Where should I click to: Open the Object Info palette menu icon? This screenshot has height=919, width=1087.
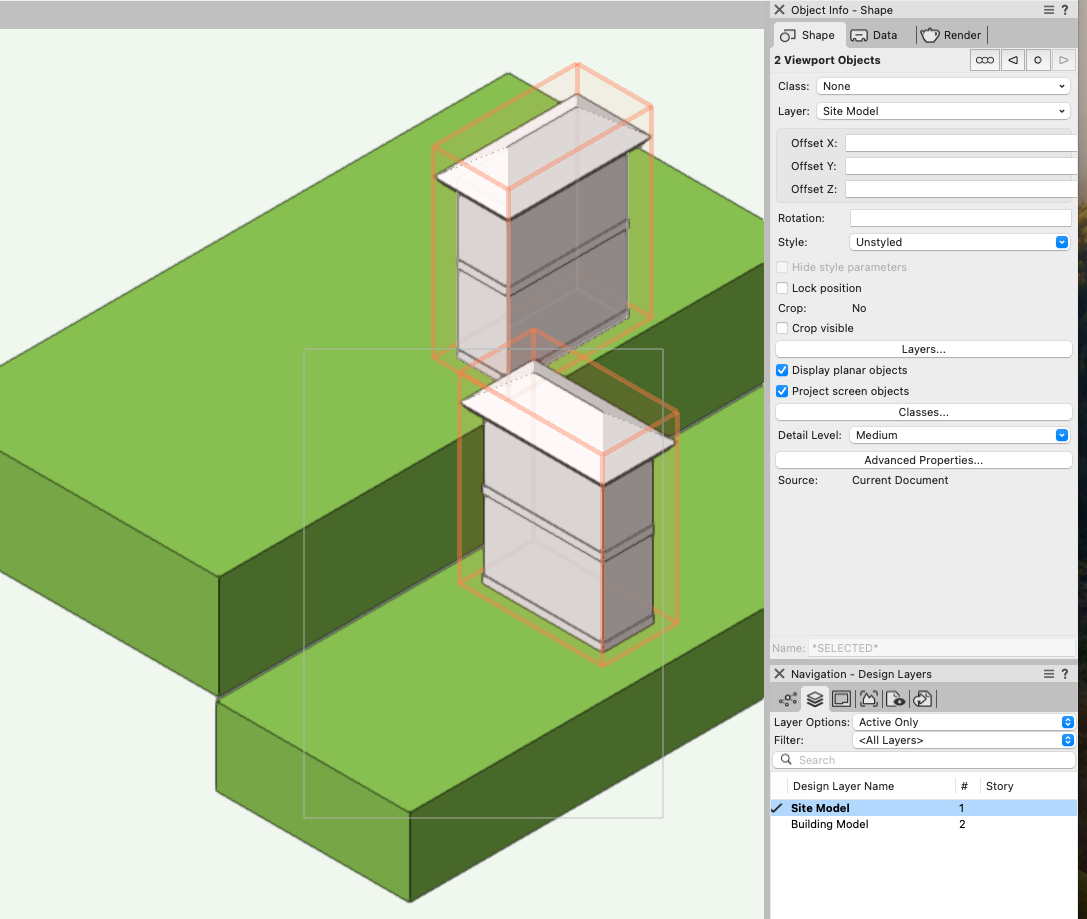click(x=1049, y=10)
